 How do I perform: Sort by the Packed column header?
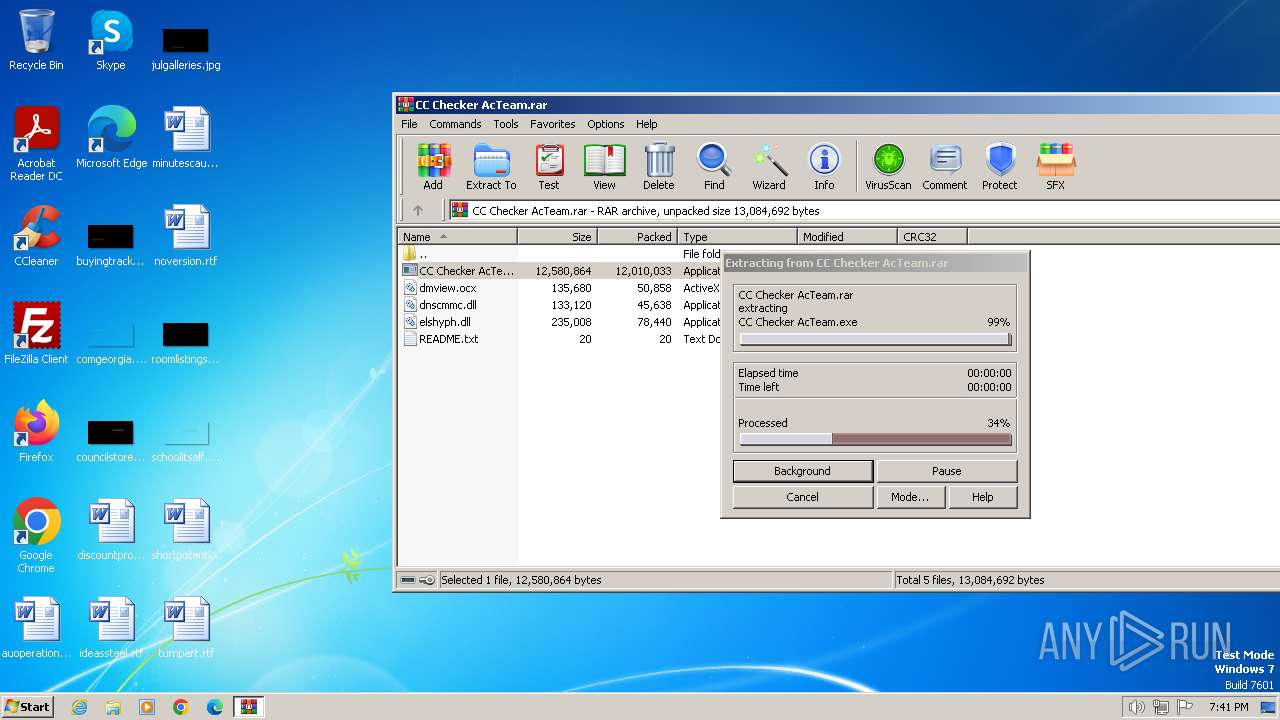[x=637, y=237]
